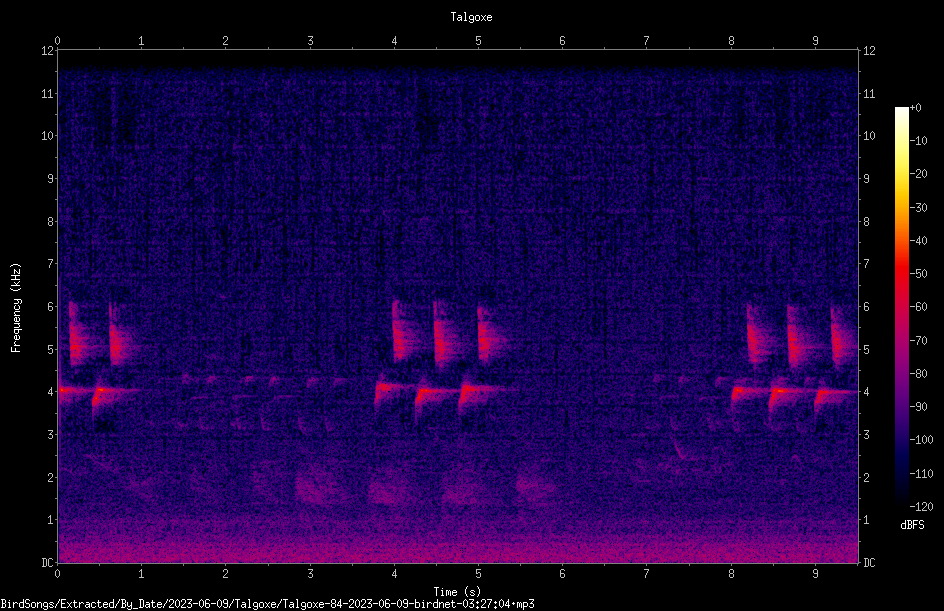This screenshot has height=611, width=944.
Task: Click "2" on the left frequency axis
Action: click(x=51, y=477)
